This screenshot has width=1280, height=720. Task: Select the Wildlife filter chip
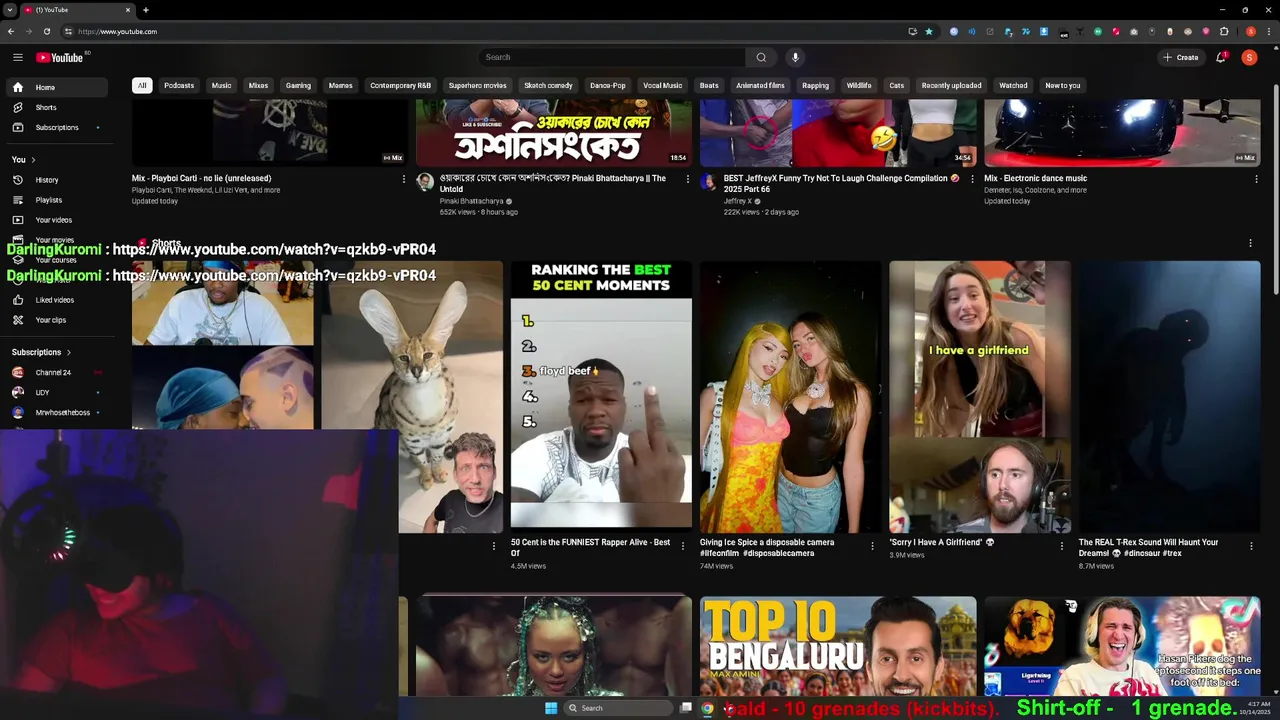pyautogui.click(x=859, y=85)
